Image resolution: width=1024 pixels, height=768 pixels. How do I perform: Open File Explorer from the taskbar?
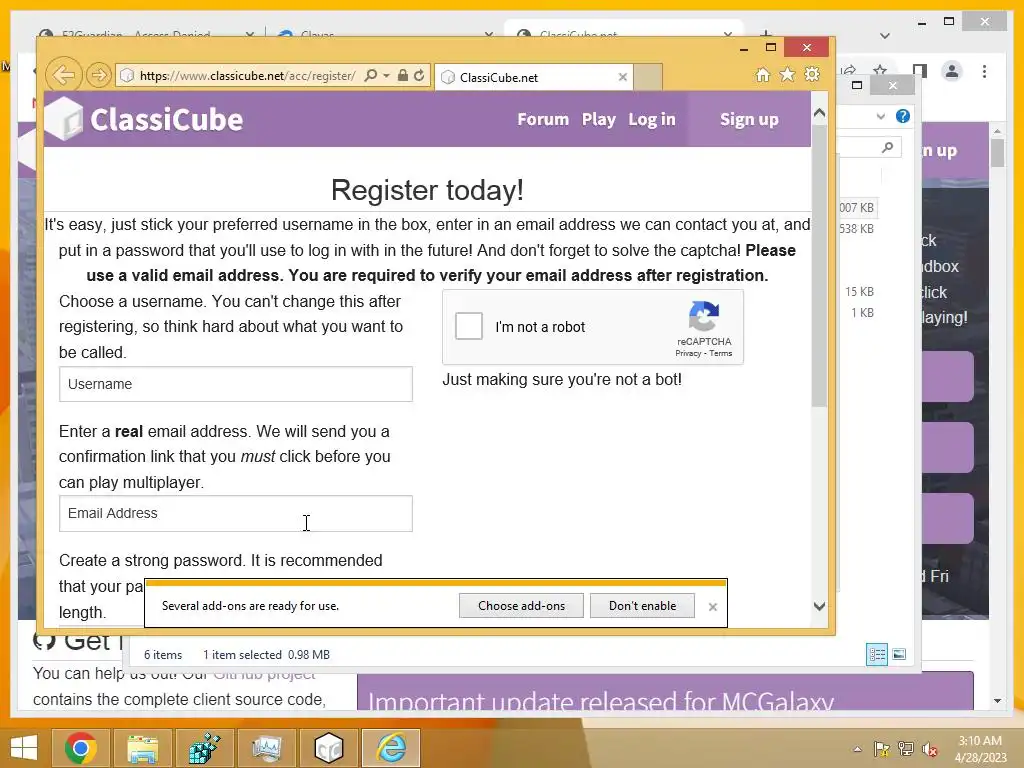point(142,748)
